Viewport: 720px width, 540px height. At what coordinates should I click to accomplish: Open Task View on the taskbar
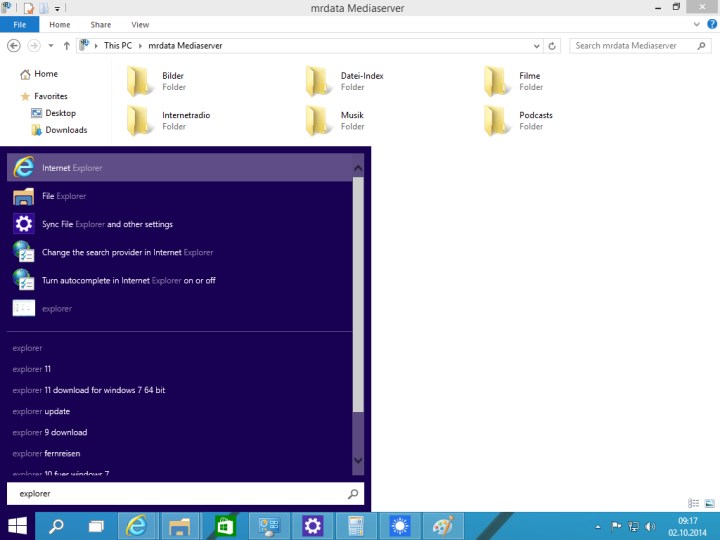[96, 526]
